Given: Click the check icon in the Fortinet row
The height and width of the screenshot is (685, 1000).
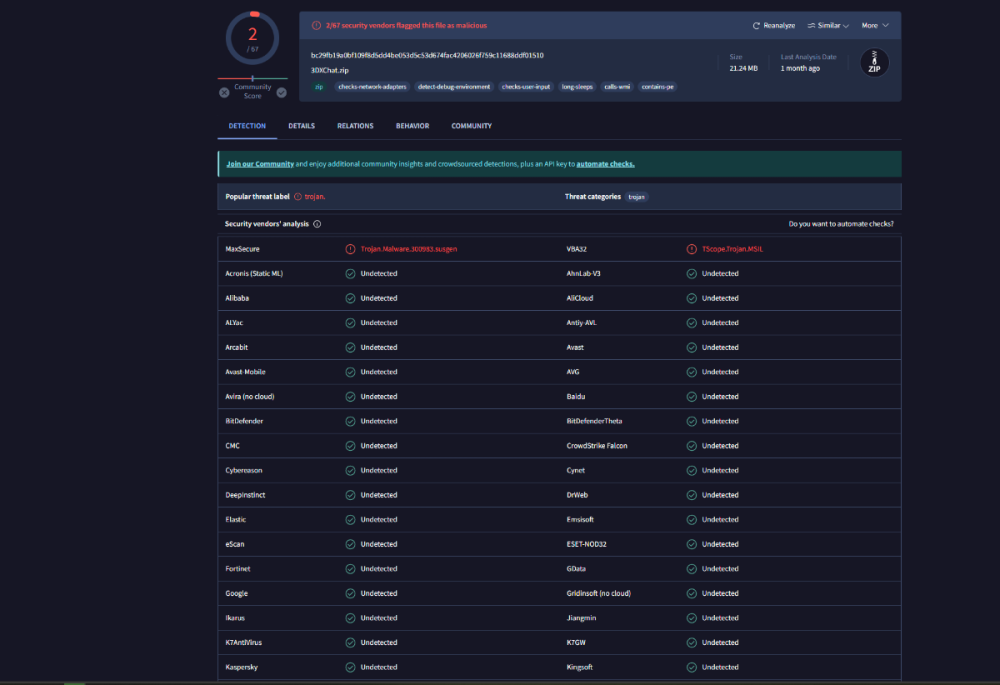Looking at the screenshot, I should click(x=350, y=569).
